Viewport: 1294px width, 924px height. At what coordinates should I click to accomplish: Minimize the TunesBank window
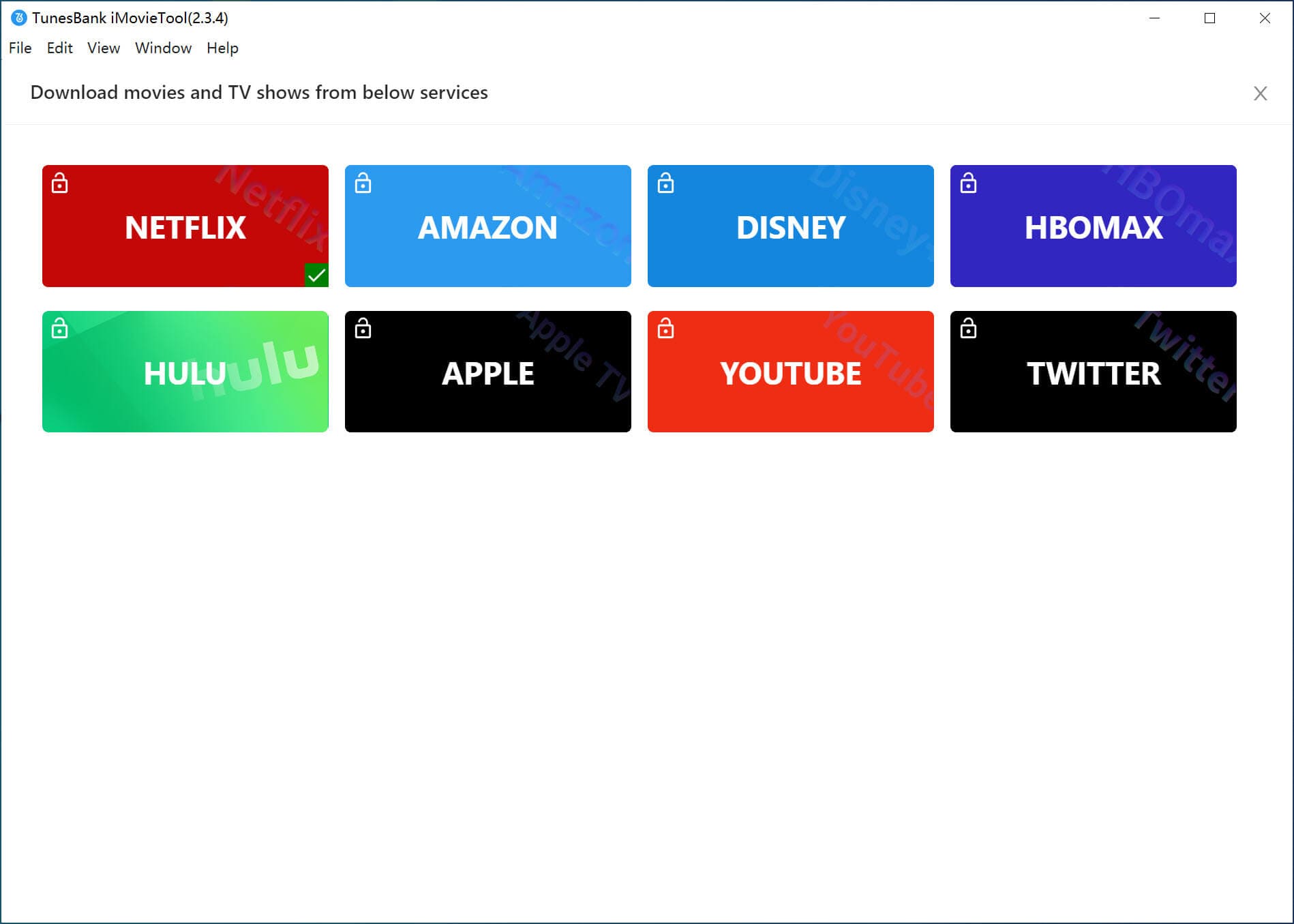coord(1155,18)
